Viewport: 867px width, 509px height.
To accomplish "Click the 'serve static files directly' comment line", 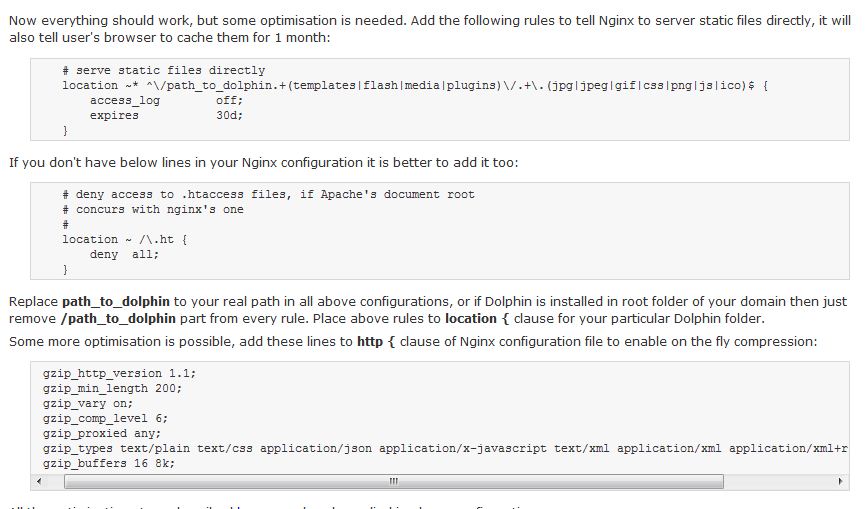I will click(164, 71).
